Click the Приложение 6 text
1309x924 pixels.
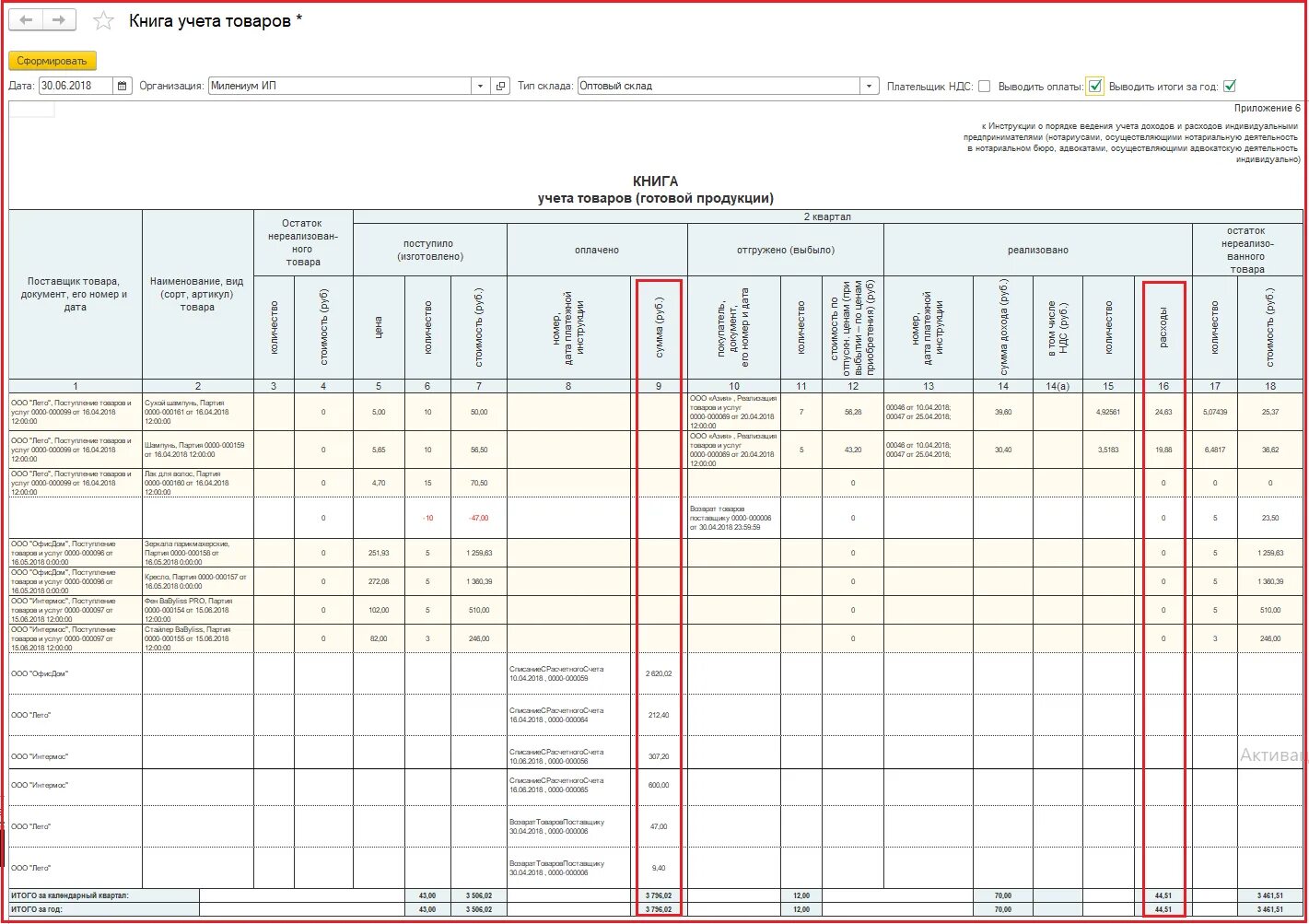[x=1268, y=108]
